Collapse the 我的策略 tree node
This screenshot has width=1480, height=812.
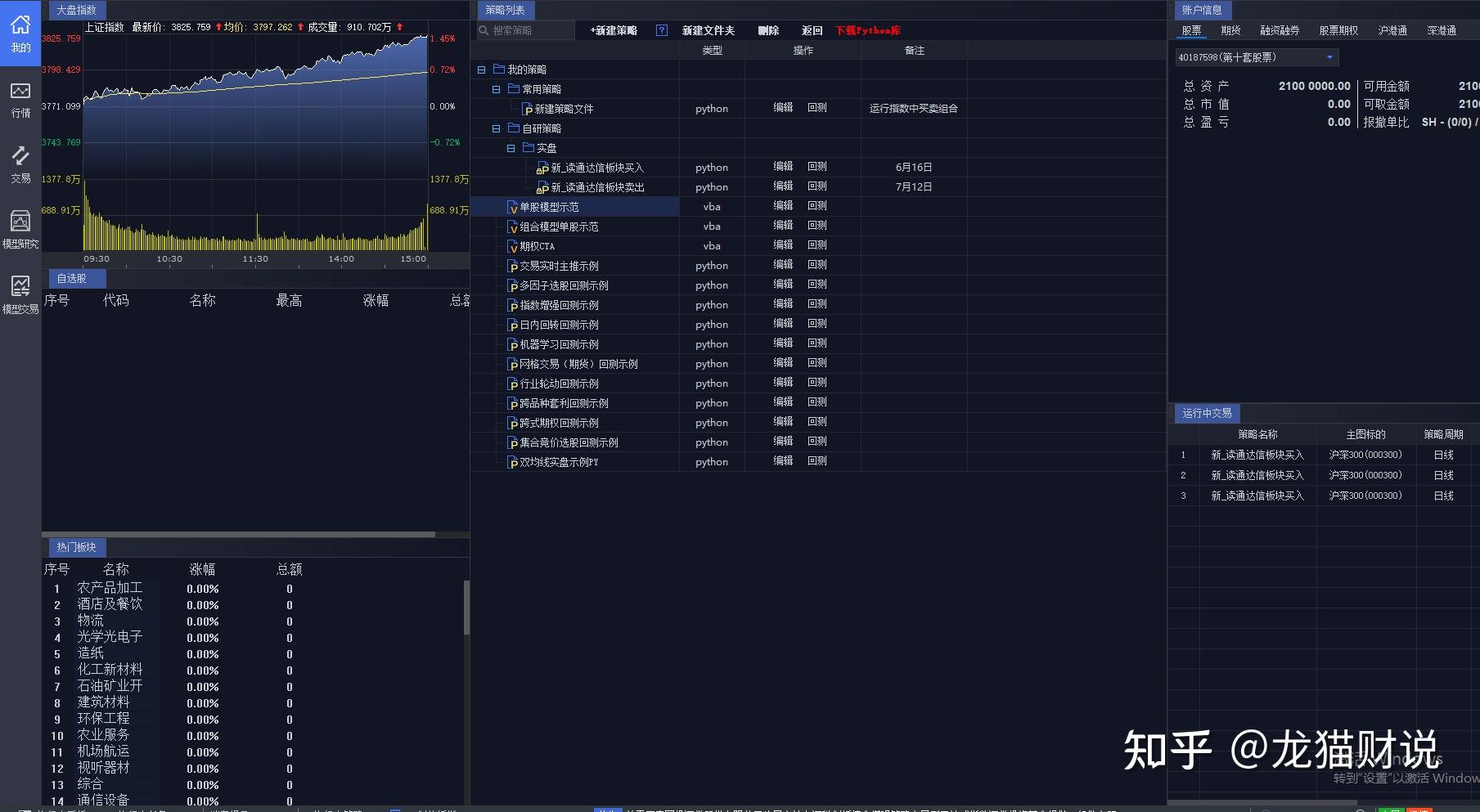(480, 69)
